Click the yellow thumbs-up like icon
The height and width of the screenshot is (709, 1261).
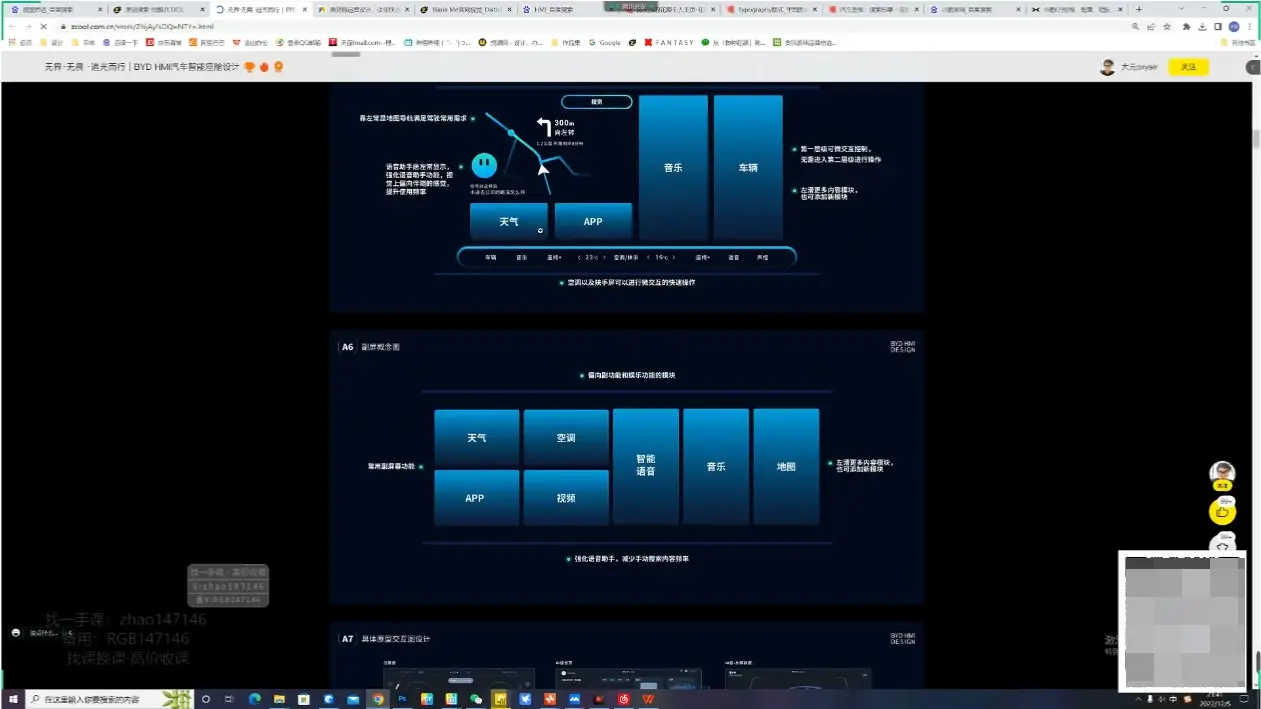point(1222,513)
